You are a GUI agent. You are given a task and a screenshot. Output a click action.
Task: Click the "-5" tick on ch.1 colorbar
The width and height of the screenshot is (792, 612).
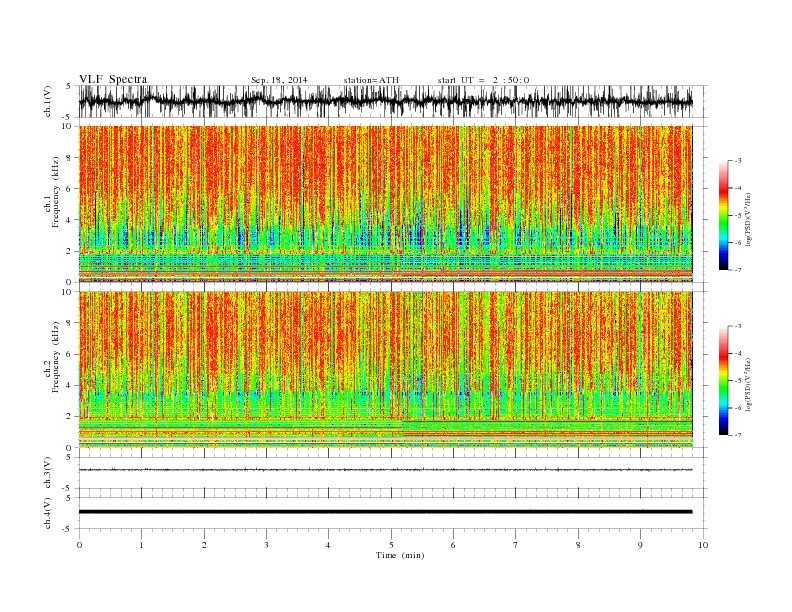(738, 215)
